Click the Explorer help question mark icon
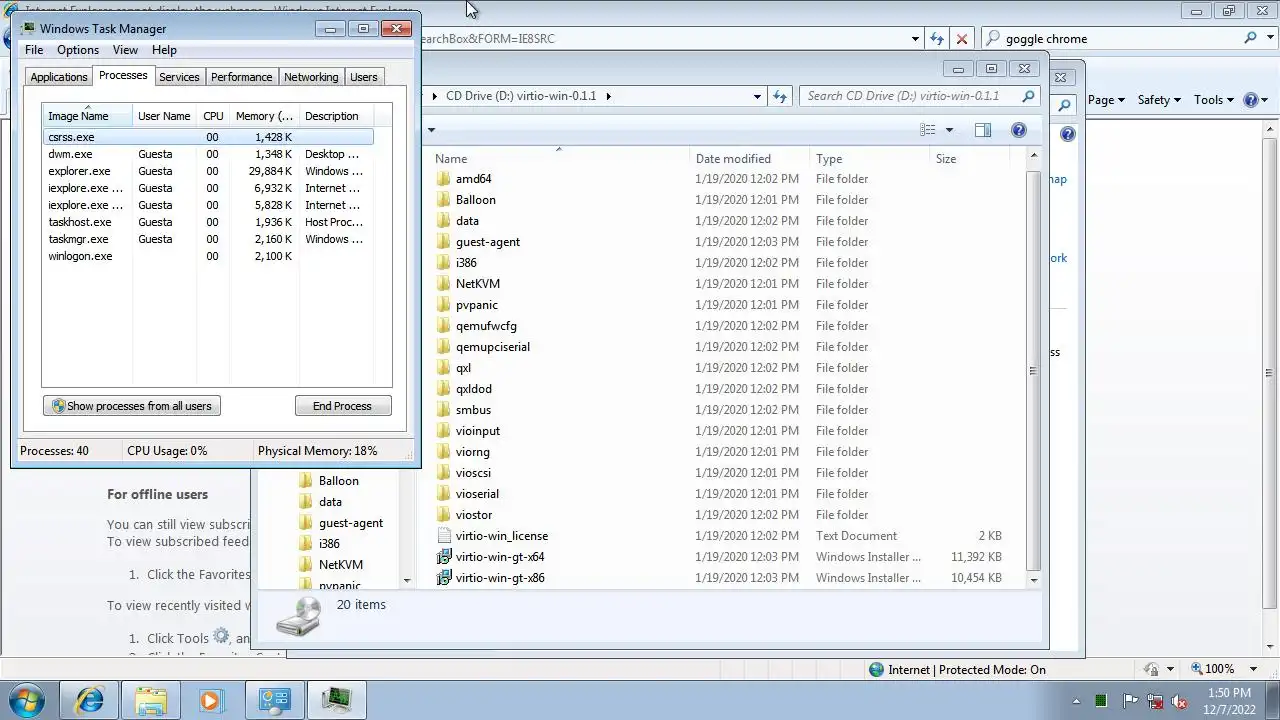This screenshot has height=720, width=1280. point(1018,130)
